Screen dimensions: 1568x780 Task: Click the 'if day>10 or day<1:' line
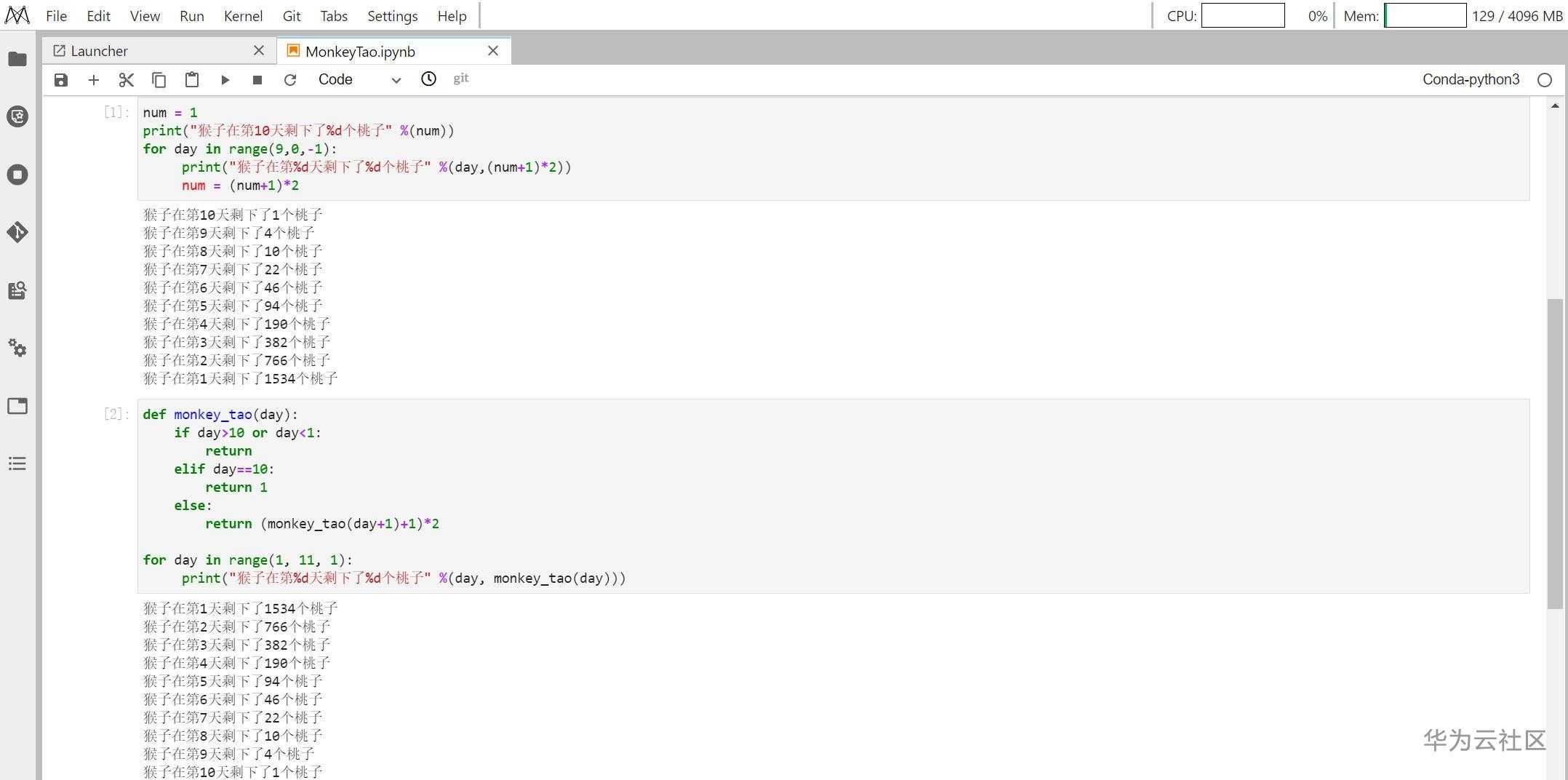(247, 433)
